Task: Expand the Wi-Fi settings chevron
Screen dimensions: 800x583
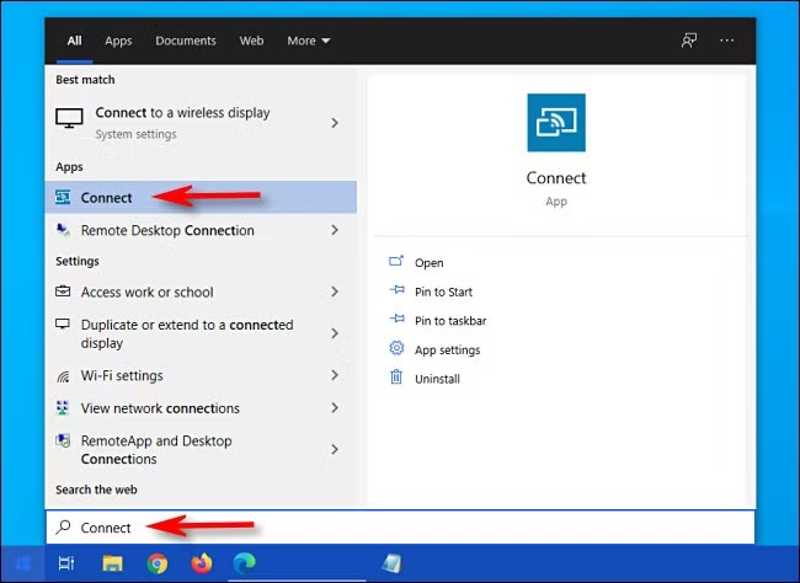Action: click(334, 376)
